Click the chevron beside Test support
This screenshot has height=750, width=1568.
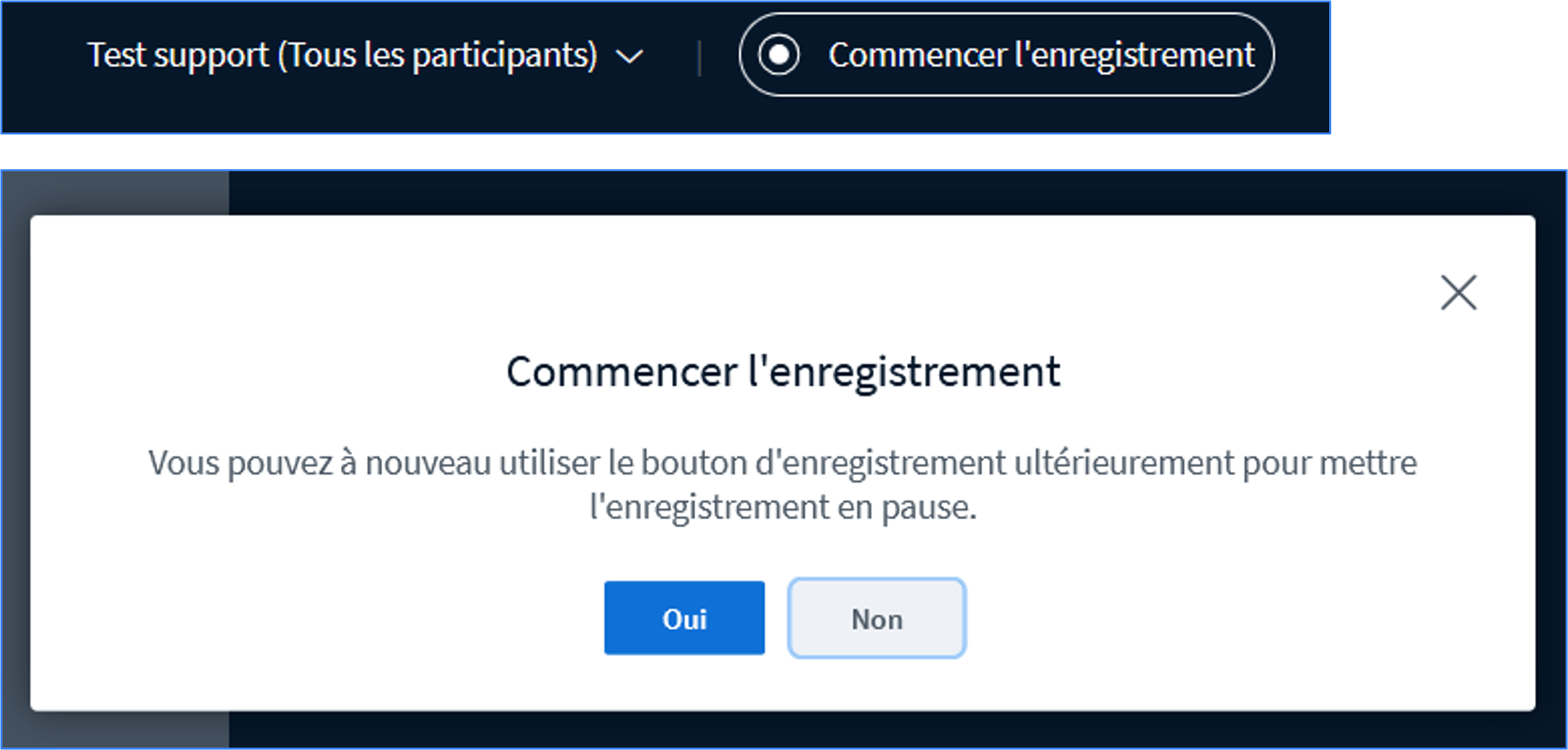click(629, 57)
